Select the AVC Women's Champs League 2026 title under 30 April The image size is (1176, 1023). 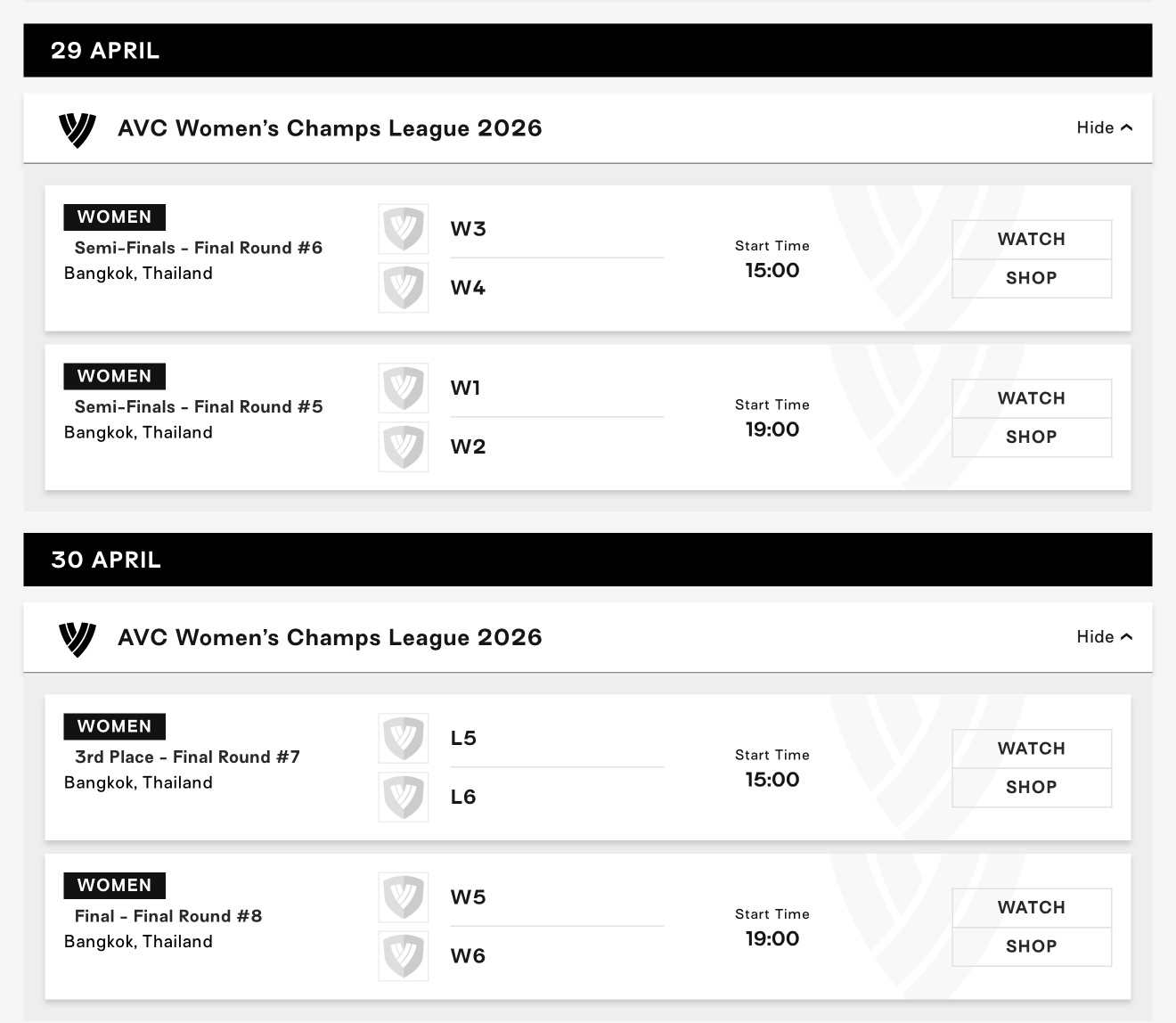pyautogui.click(x=330, y=637)
